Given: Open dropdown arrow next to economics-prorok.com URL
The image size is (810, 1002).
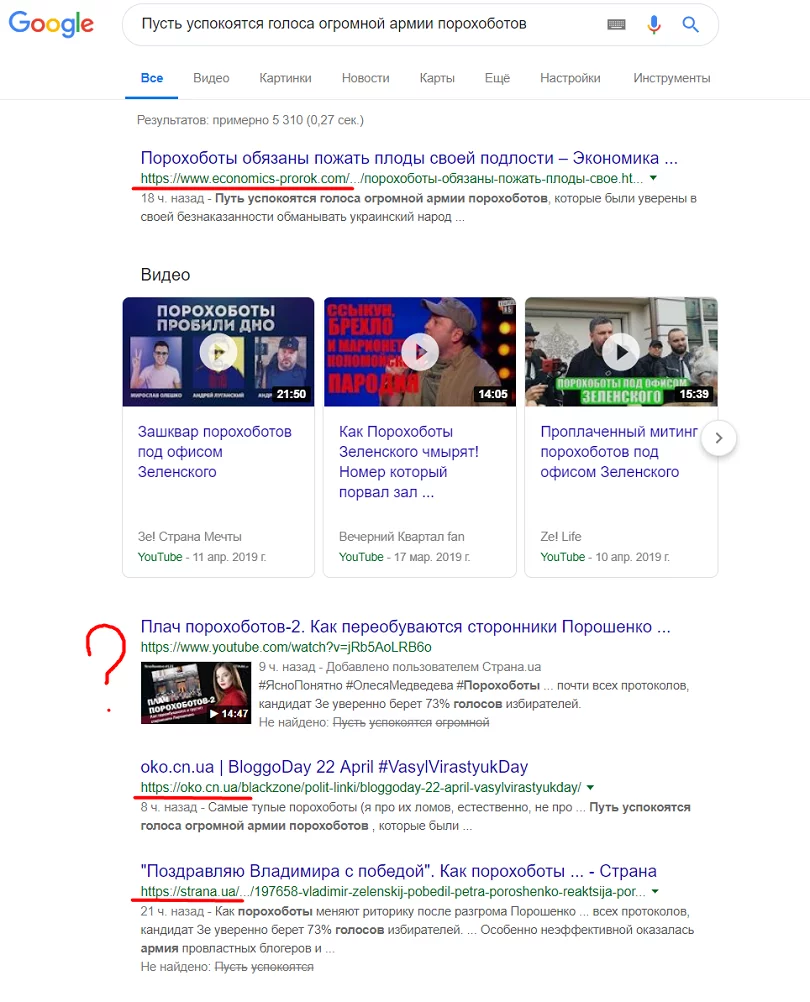Looking at the screenshot, I should tap(653, 178).
